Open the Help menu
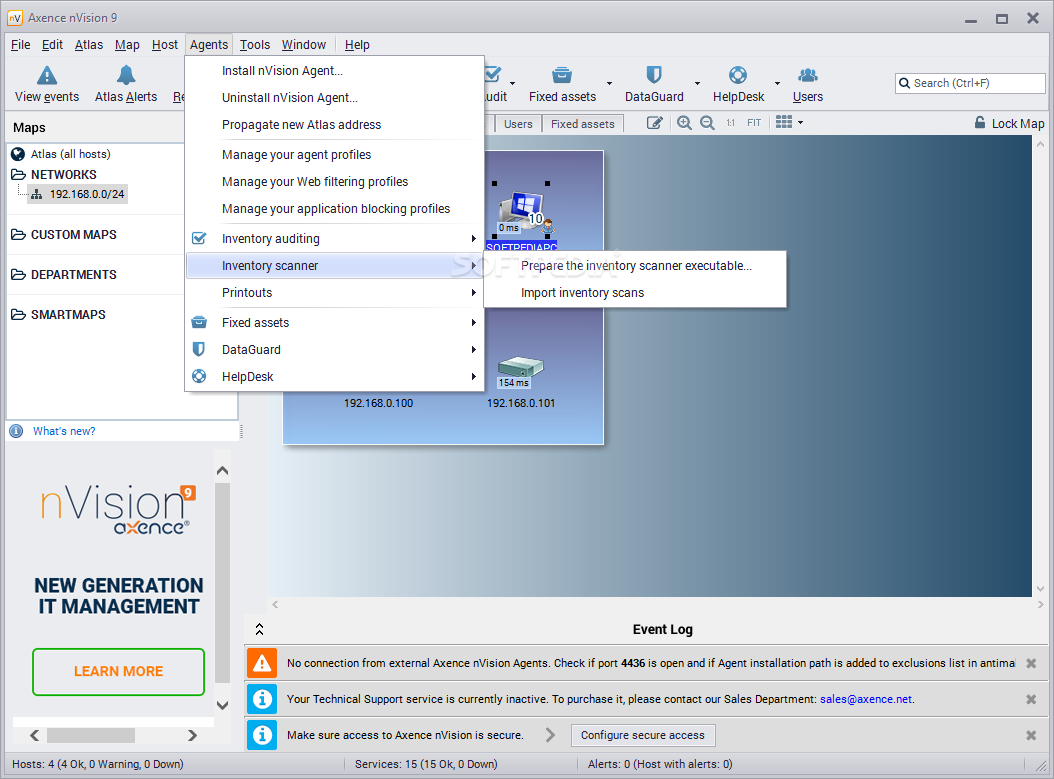Screen dimensions: 1054x779 point(357,45)
